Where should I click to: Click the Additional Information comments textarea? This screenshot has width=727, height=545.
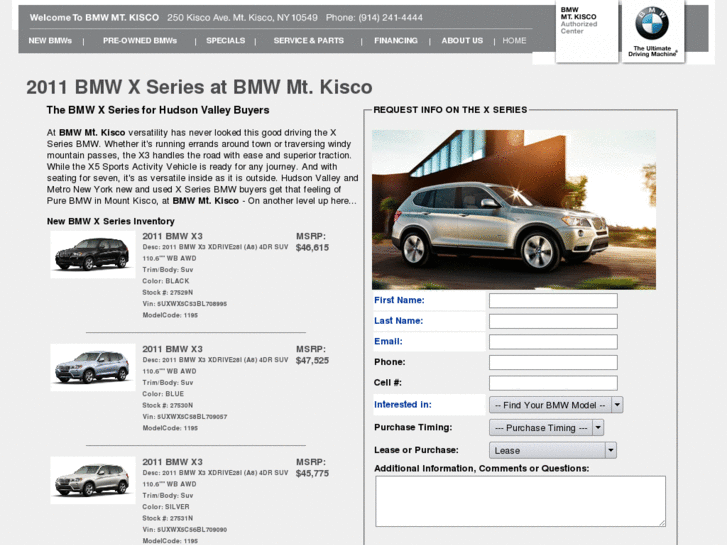520,501
